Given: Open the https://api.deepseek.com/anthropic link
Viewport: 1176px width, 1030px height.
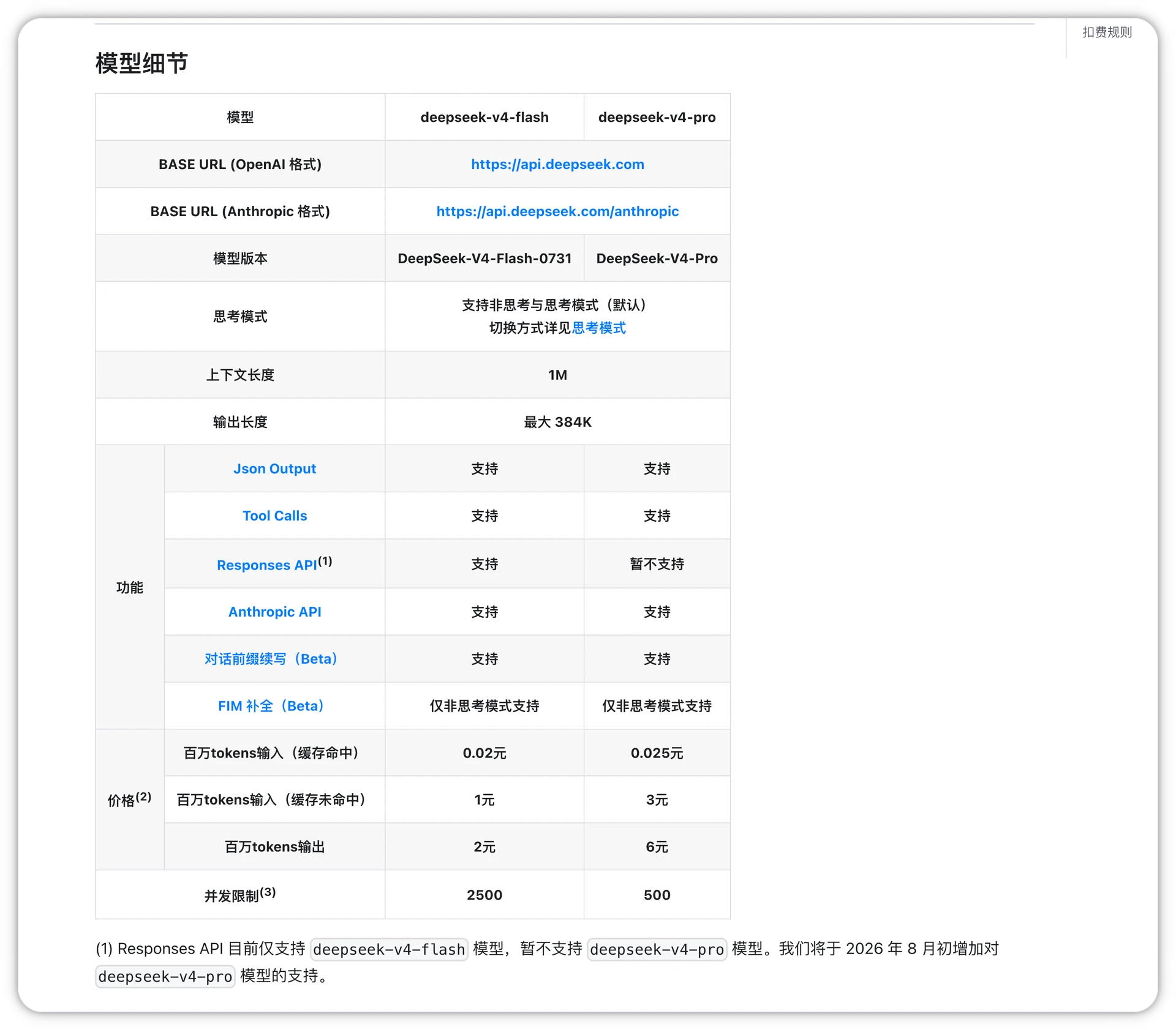Looking at the screenshot, I should tap(557, 211).
